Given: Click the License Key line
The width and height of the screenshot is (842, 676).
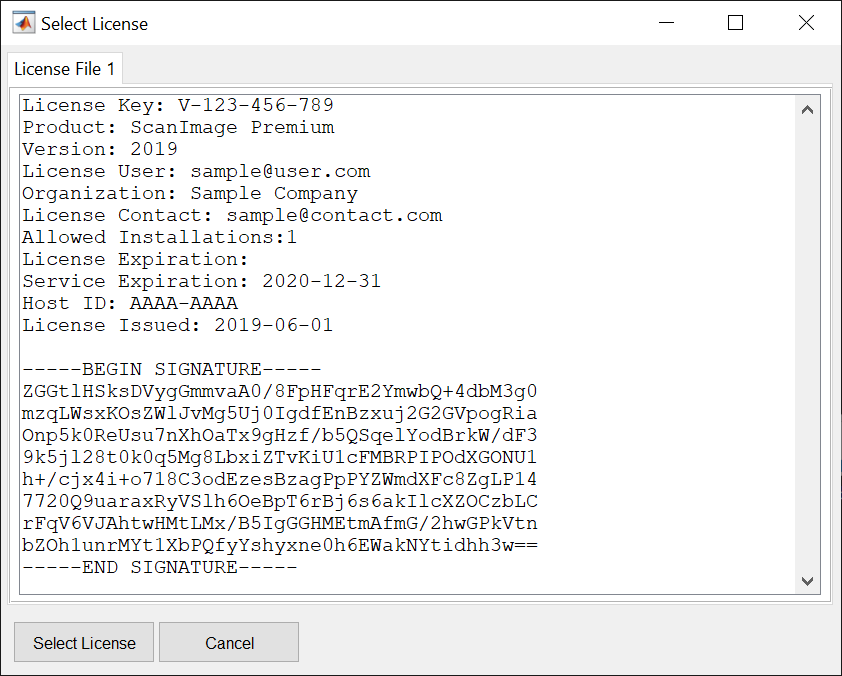Looking at the screenshot, I should click(x=178, y=105).
